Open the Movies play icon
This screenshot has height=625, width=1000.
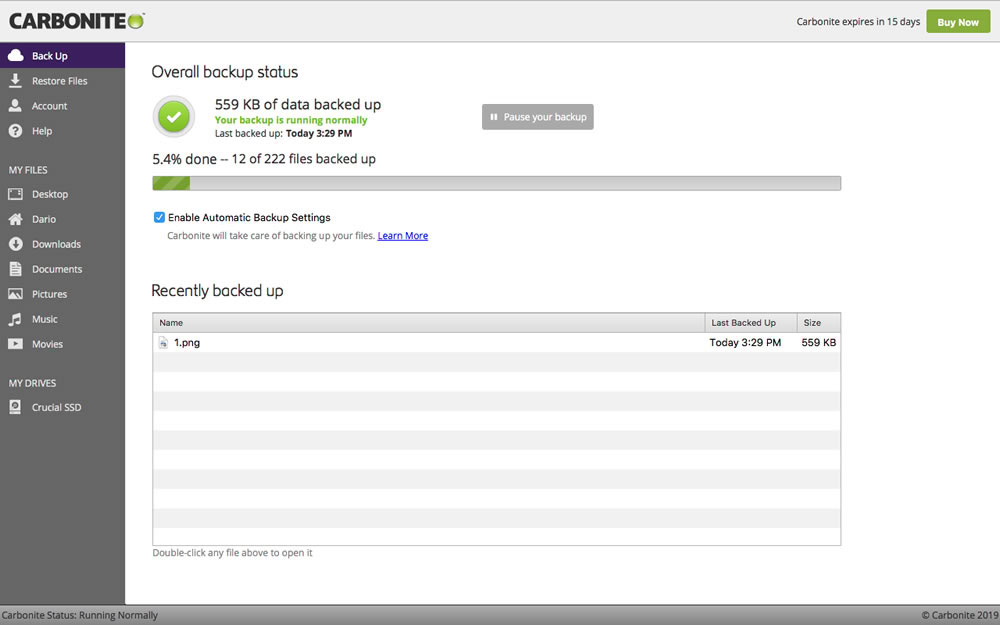15,344
